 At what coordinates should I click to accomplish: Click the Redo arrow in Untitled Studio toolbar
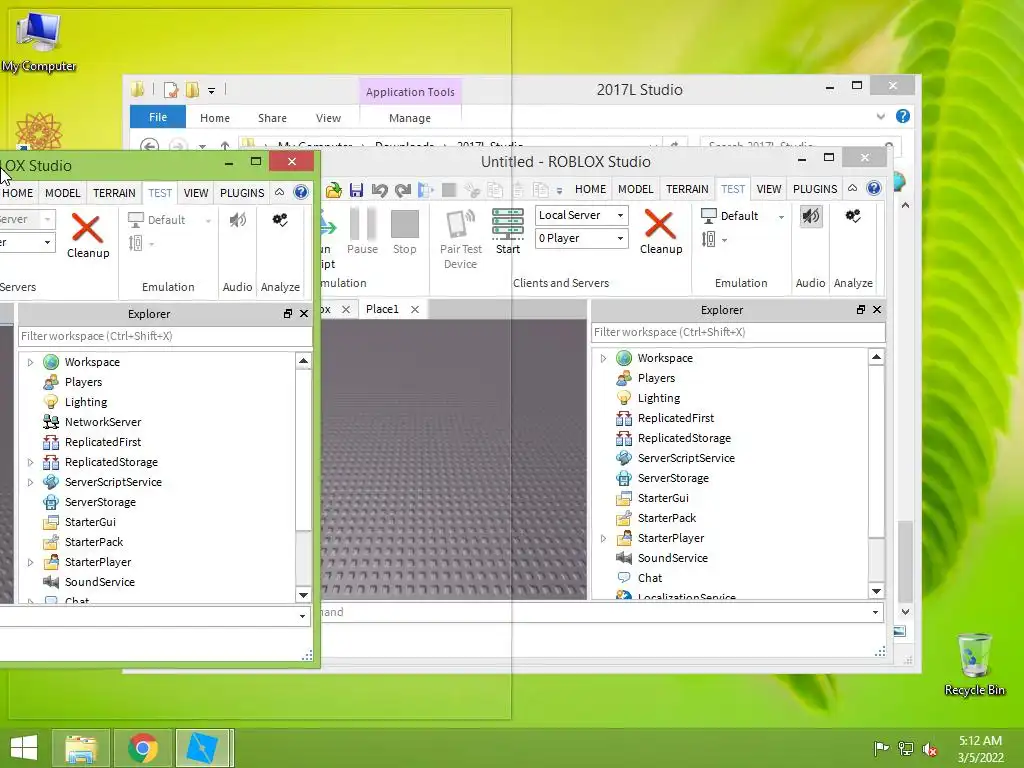pyautogui.click(x=403, y=190)
